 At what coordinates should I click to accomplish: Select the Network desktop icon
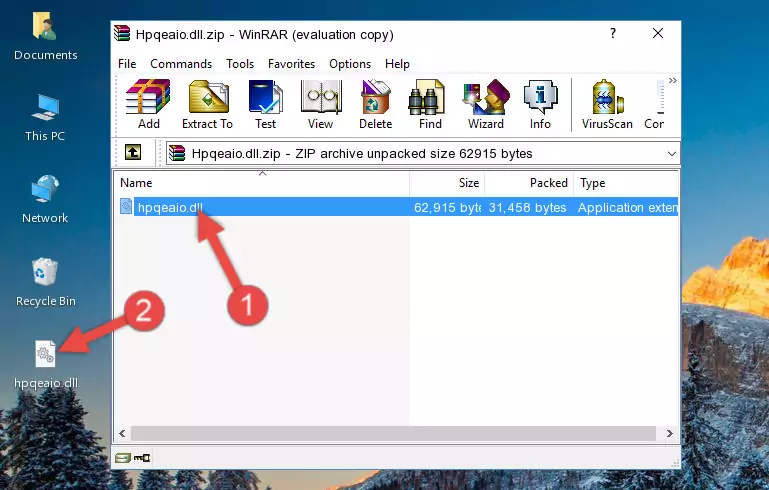pos(45,199)
